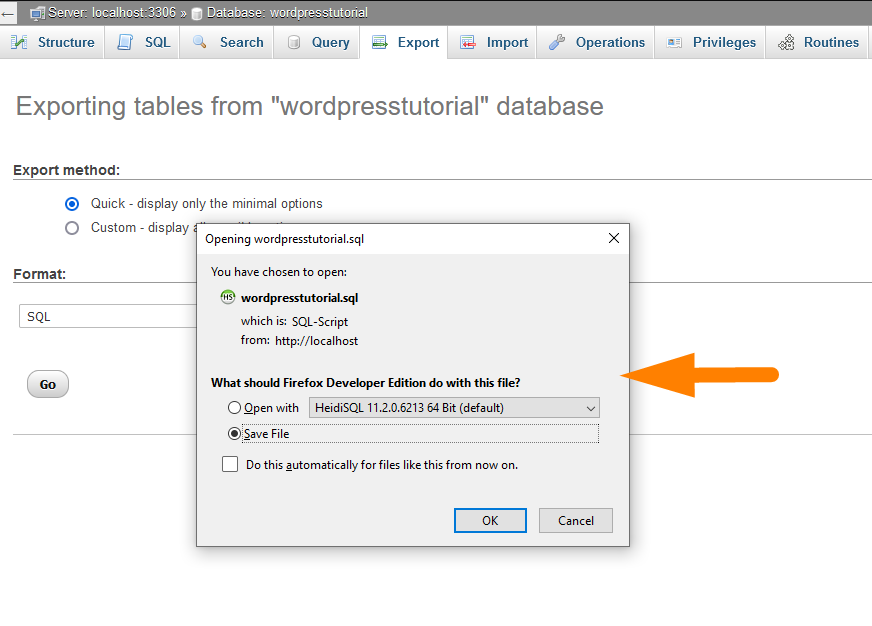Open the Operations tab
The height and width of the screenshot is (626, 872).
[597, 42]
